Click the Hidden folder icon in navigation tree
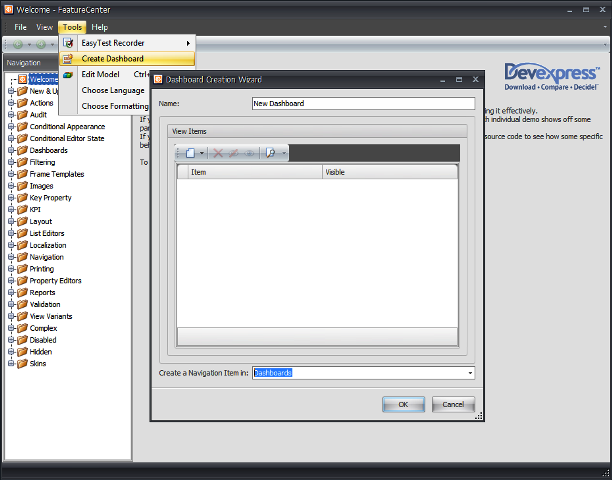The width and height of the screenshot is (612, 480). click(23, 352)
